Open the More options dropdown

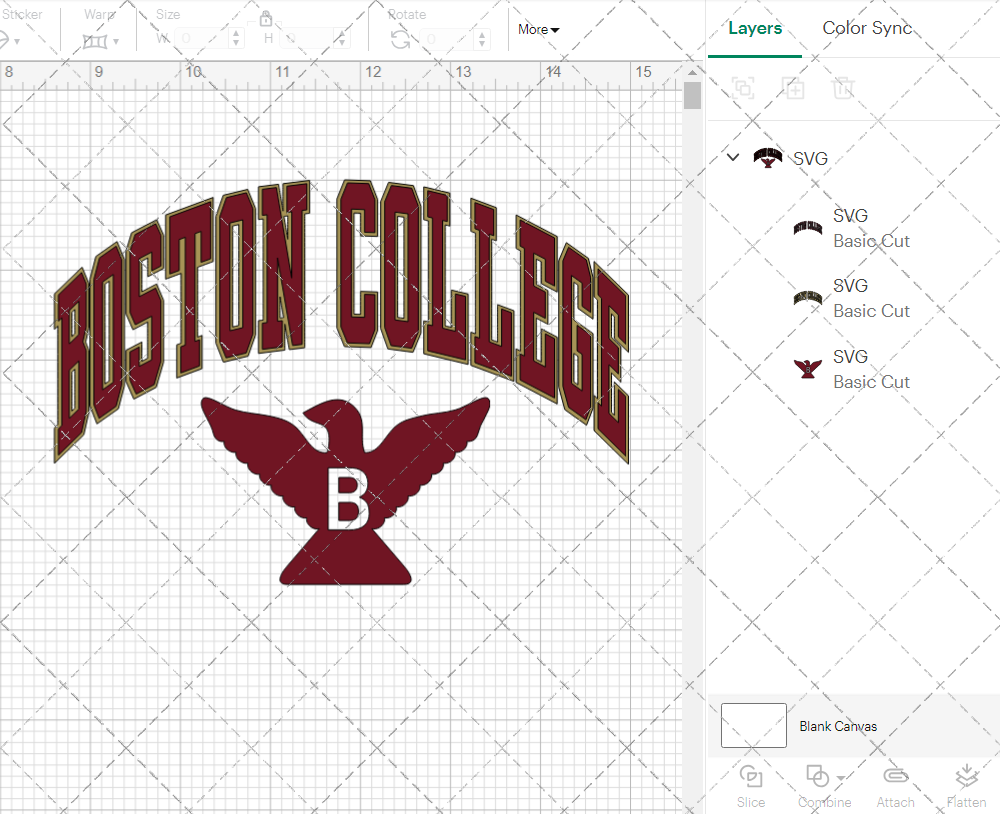[537, 29]
